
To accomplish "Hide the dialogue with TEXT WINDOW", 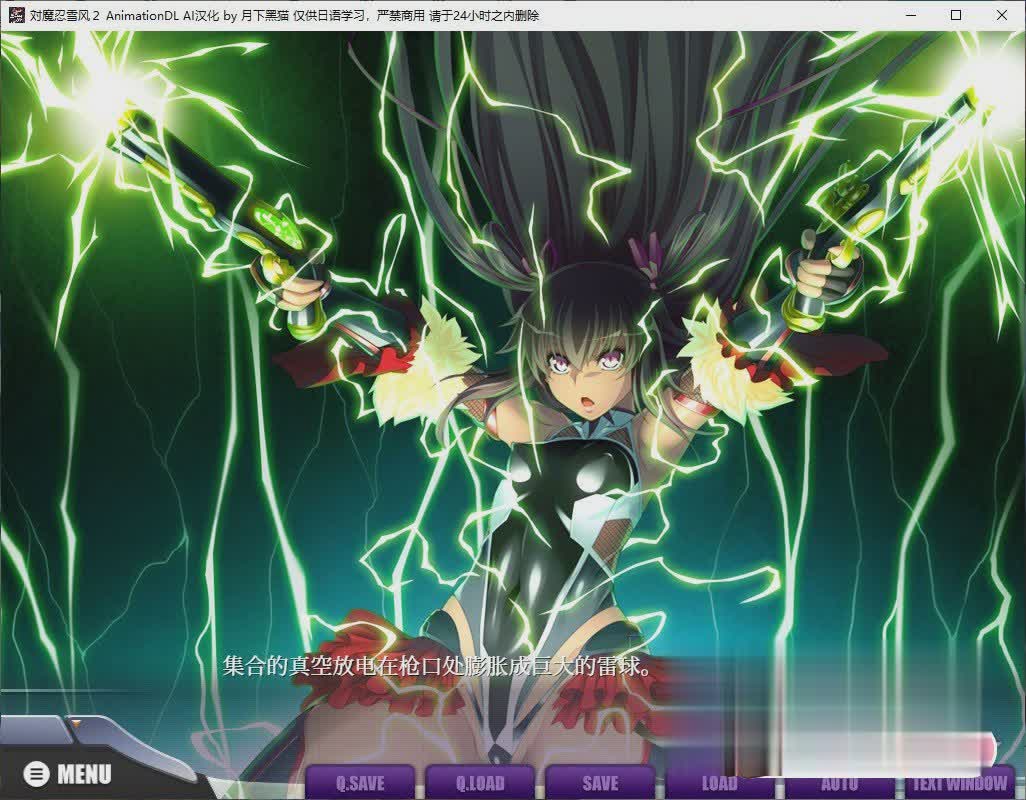I will coord(959,783).
